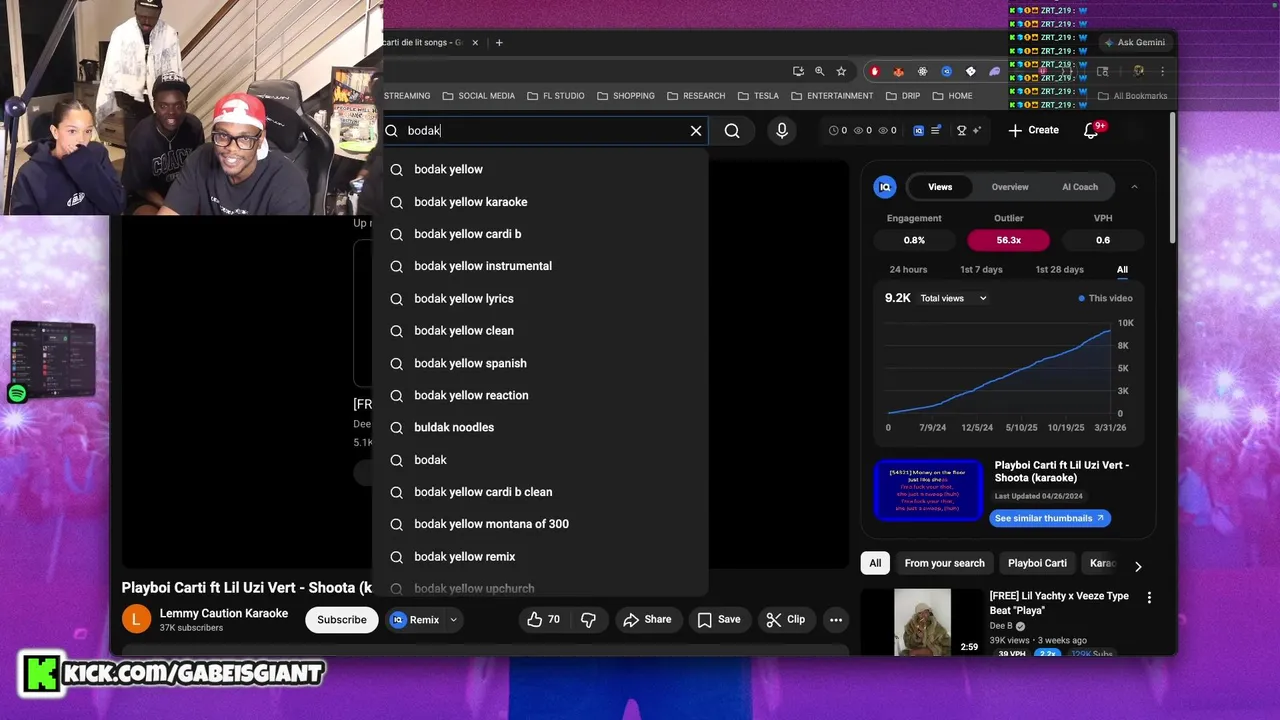Switch to the Views tab in vidIQ panel
The height and width of the screenshot is (720, 1280).
(940, 187)
